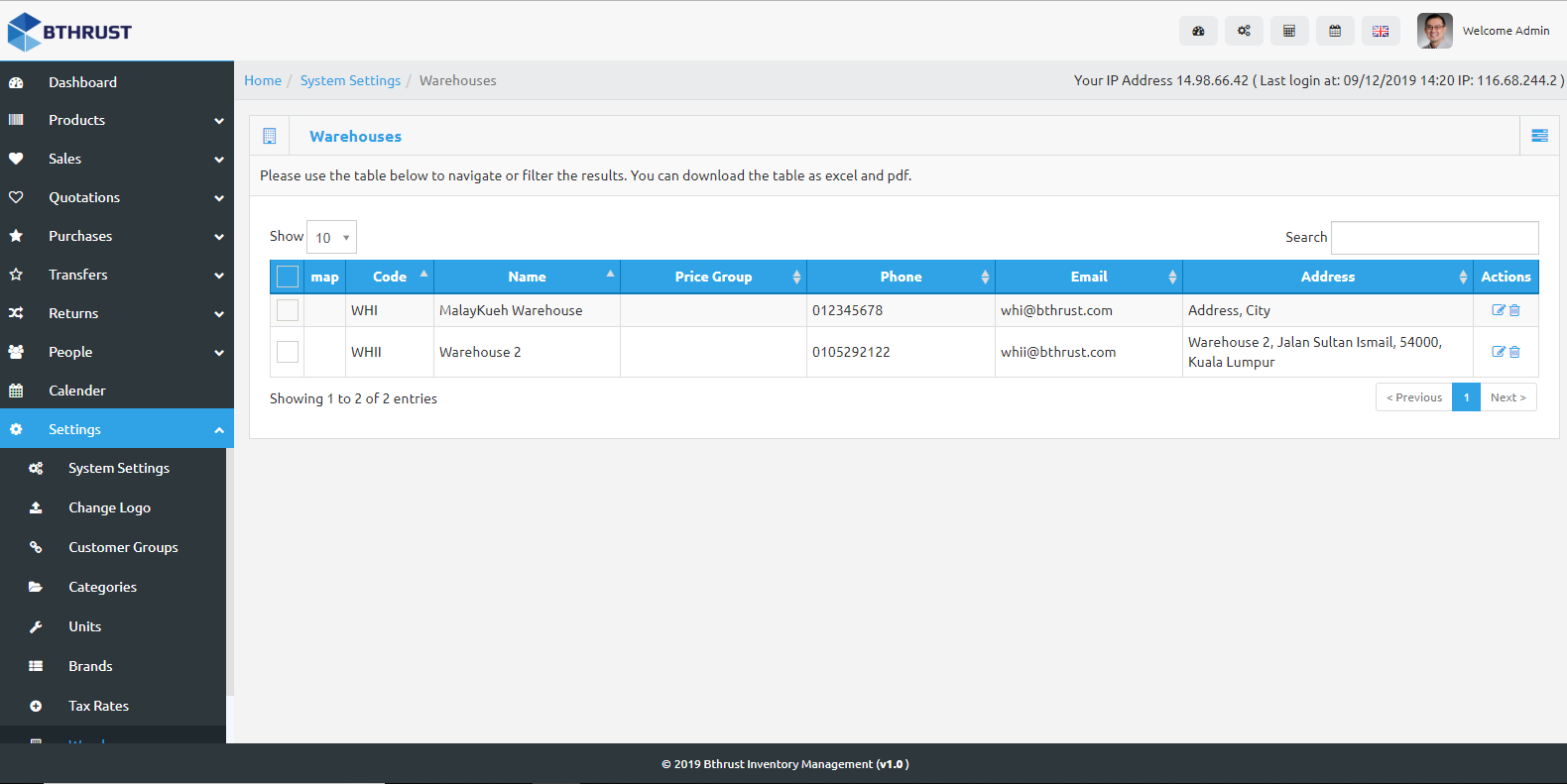Select page 1 in pagination
1567x784 pixels.
coord(1466,397)
